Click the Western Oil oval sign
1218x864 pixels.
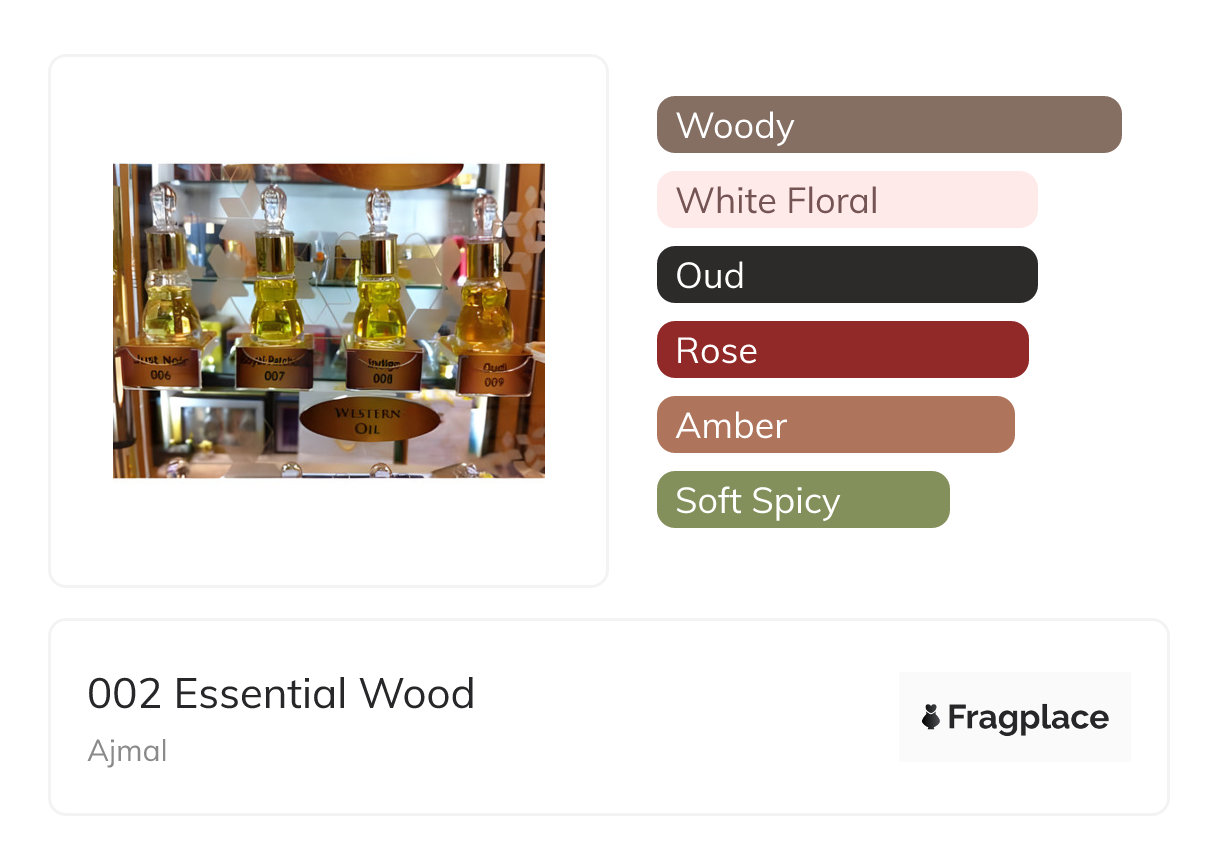369,421
